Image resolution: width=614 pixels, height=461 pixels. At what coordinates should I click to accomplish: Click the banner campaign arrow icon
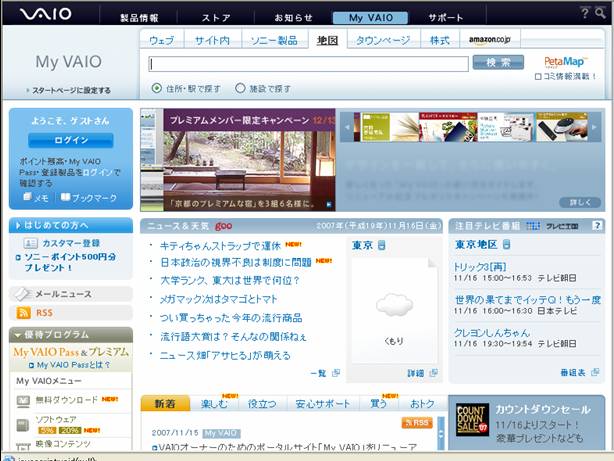pos(329,204)
